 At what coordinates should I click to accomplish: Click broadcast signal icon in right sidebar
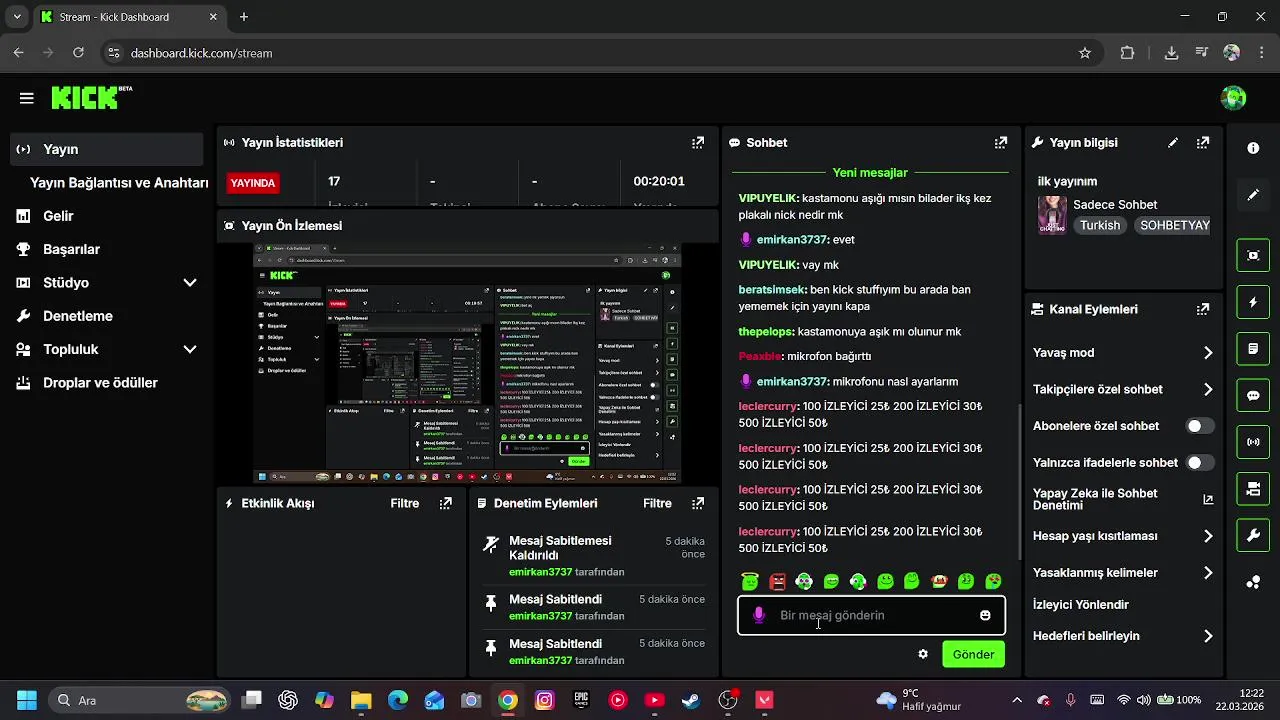(1253, 442)
